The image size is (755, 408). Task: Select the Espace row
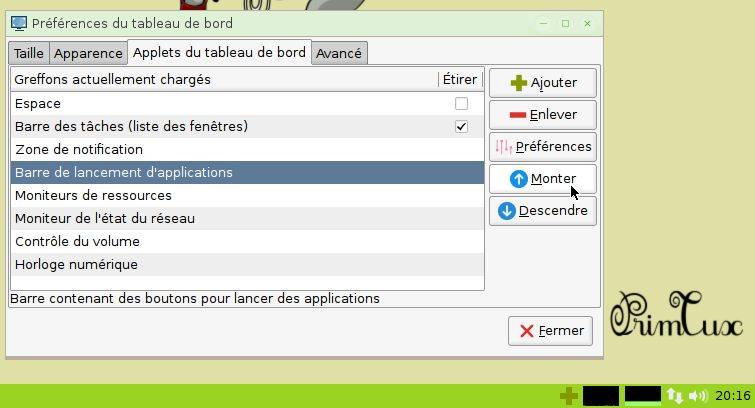(247, 104)
